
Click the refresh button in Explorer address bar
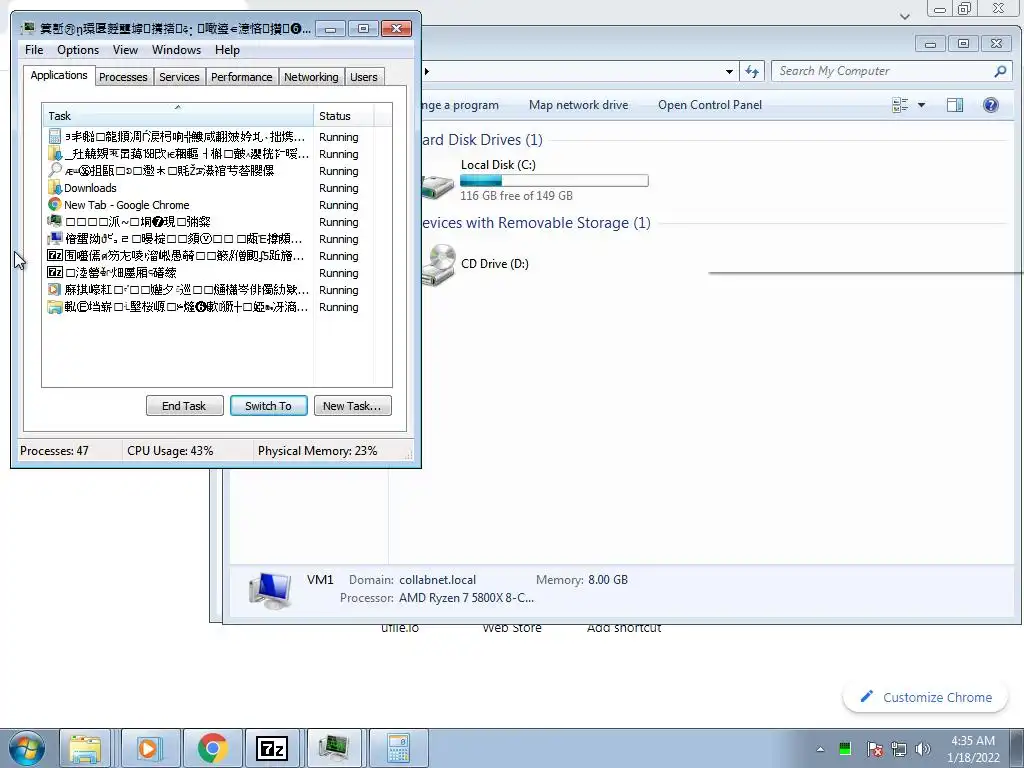pos(752,71)
